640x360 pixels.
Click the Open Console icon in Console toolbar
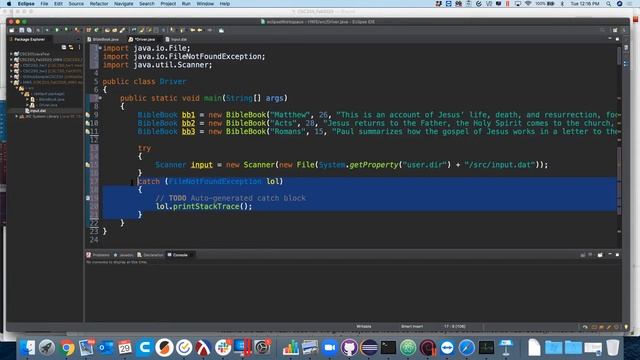tap(600, 255)
